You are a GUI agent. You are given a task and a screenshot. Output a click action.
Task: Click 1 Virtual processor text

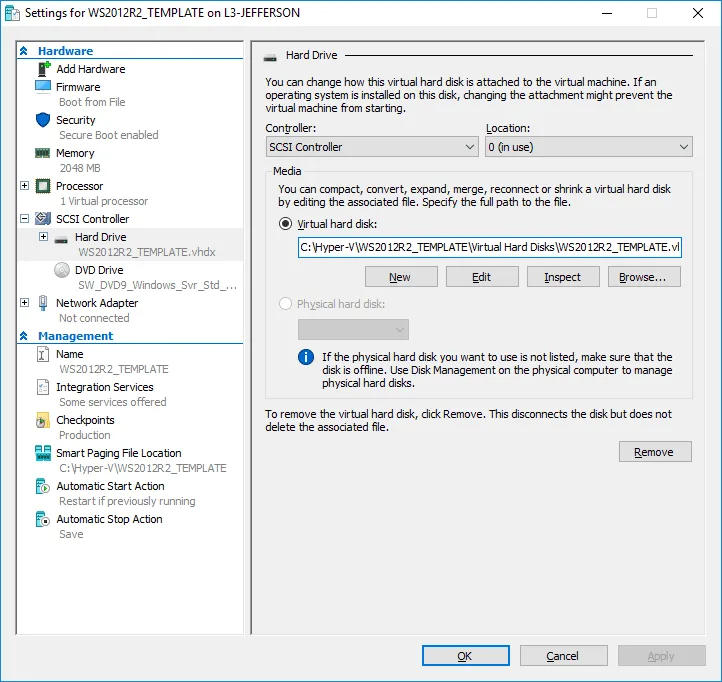click(104, 201)
